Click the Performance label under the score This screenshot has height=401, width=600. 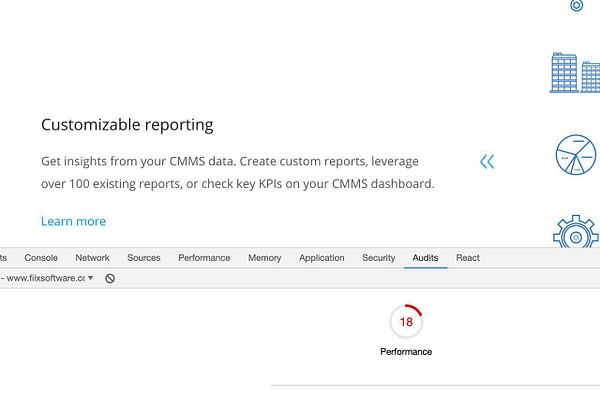point(406,352)
